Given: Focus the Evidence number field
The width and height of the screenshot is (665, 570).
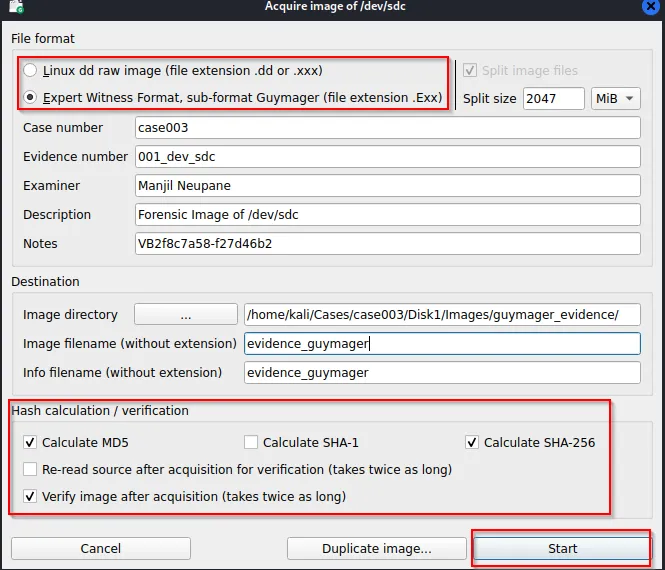Looking at the screenshot, I should [387, 157].
